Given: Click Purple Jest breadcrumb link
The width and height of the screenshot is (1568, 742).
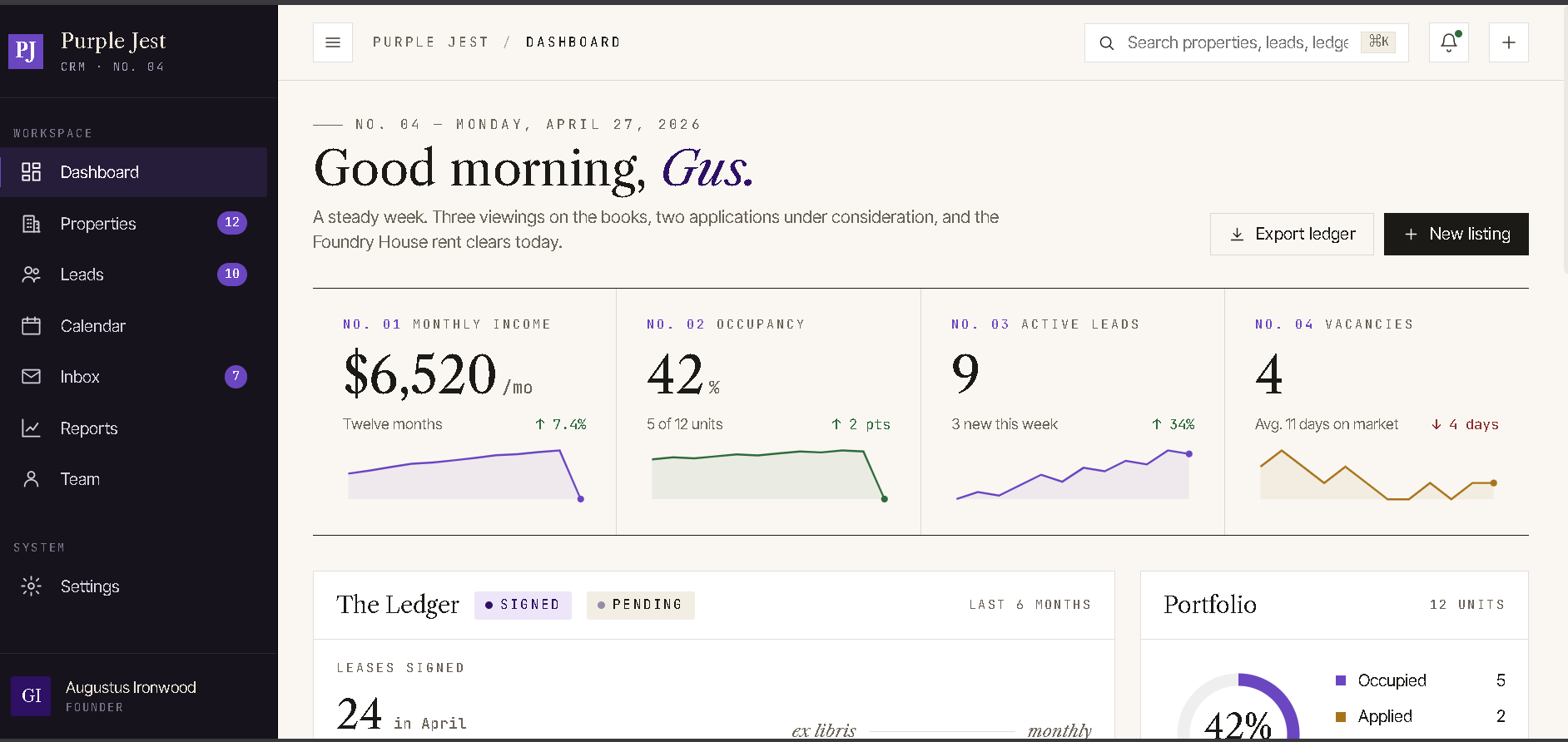Looking at the screenshot, I should click(x=430, y=42).
